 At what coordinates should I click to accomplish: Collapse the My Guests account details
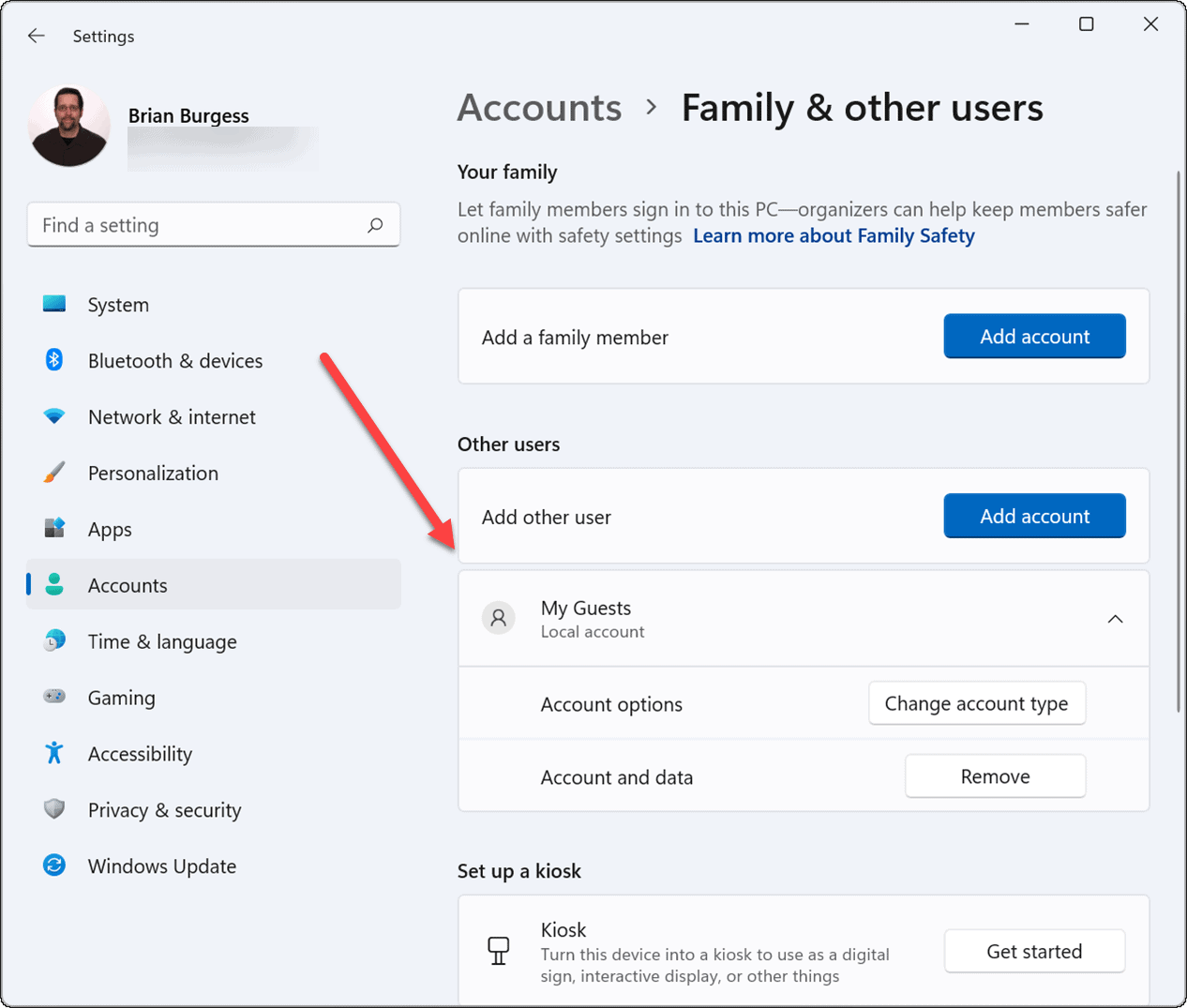click(x=1115, y=619)
